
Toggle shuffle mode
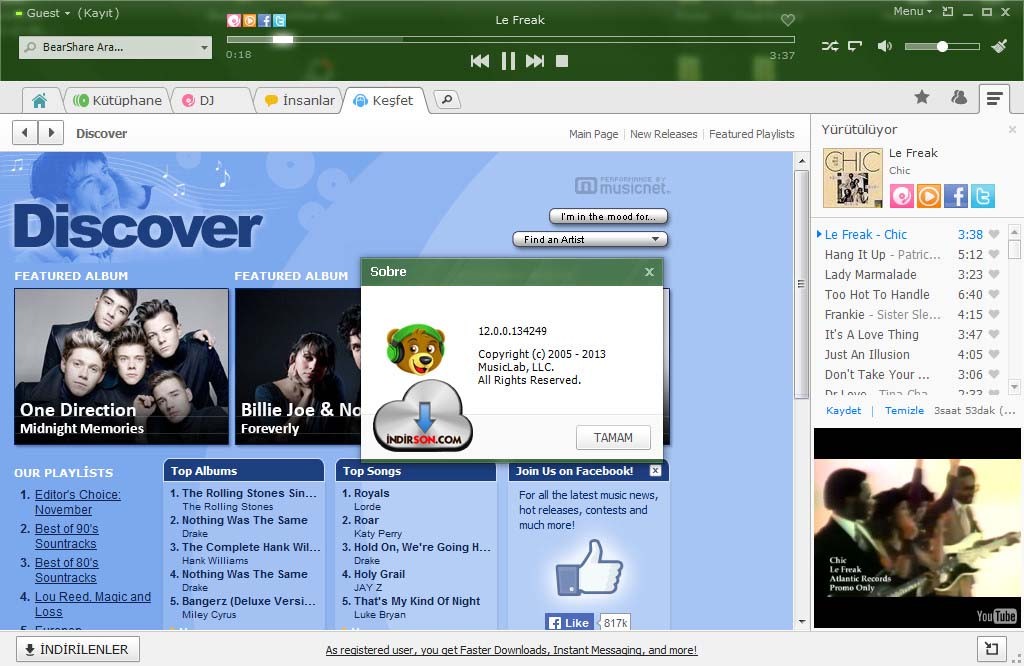(x=830, y=46)
